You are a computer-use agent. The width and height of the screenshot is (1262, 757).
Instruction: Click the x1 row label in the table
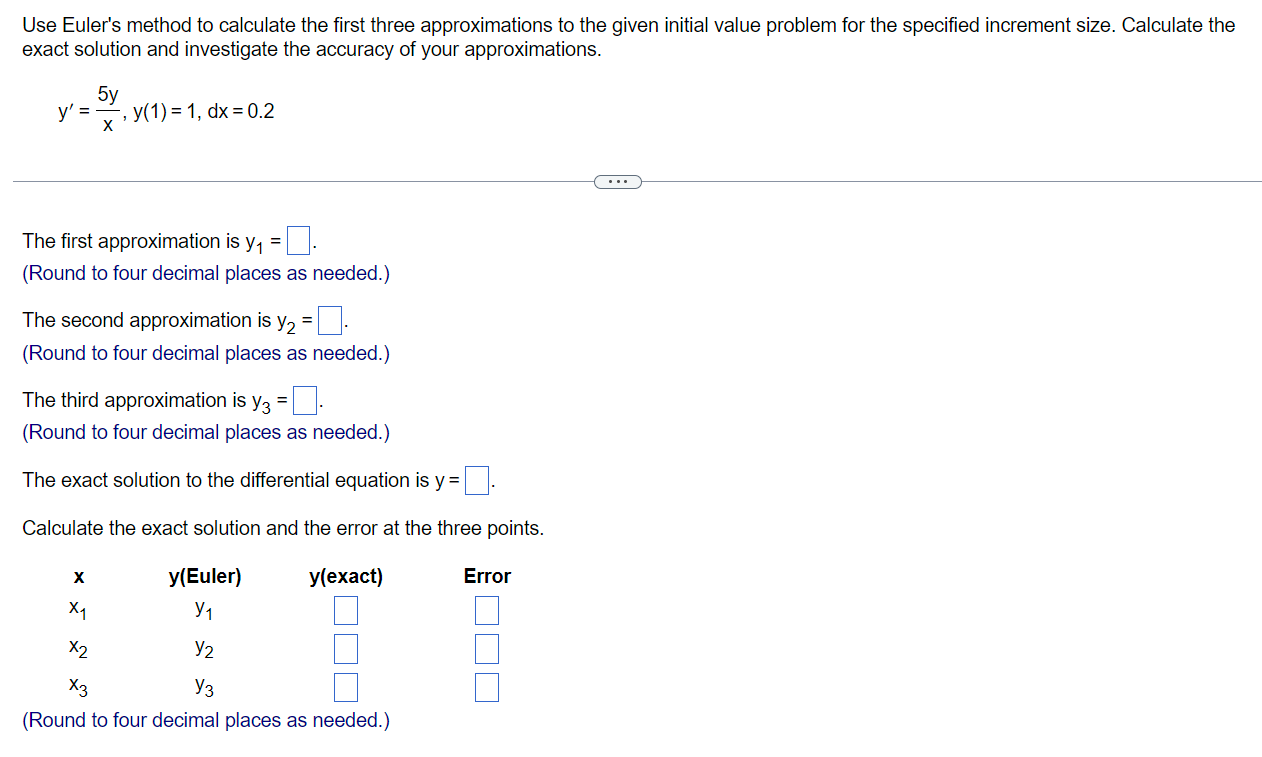(x=77, y=609)
